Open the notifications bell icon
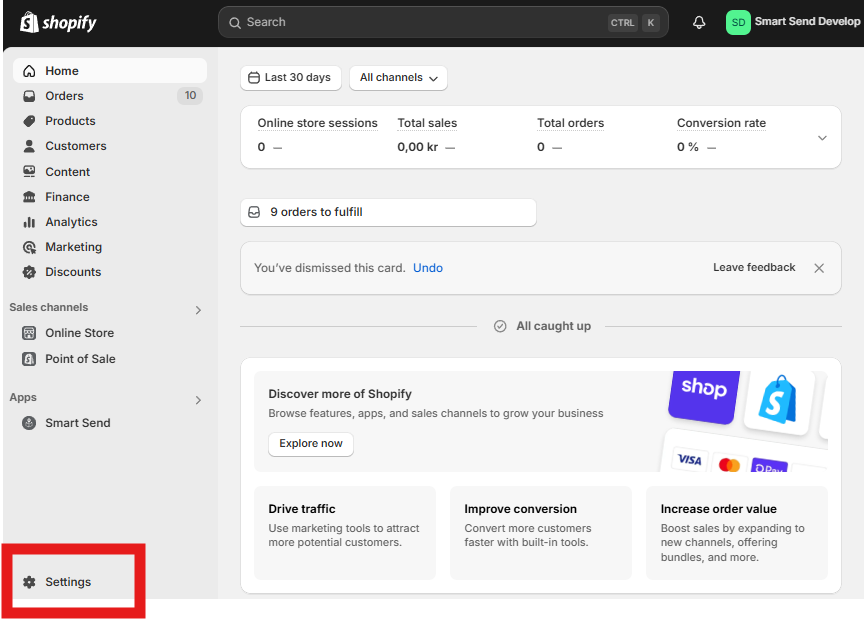 tap(699, 22)
